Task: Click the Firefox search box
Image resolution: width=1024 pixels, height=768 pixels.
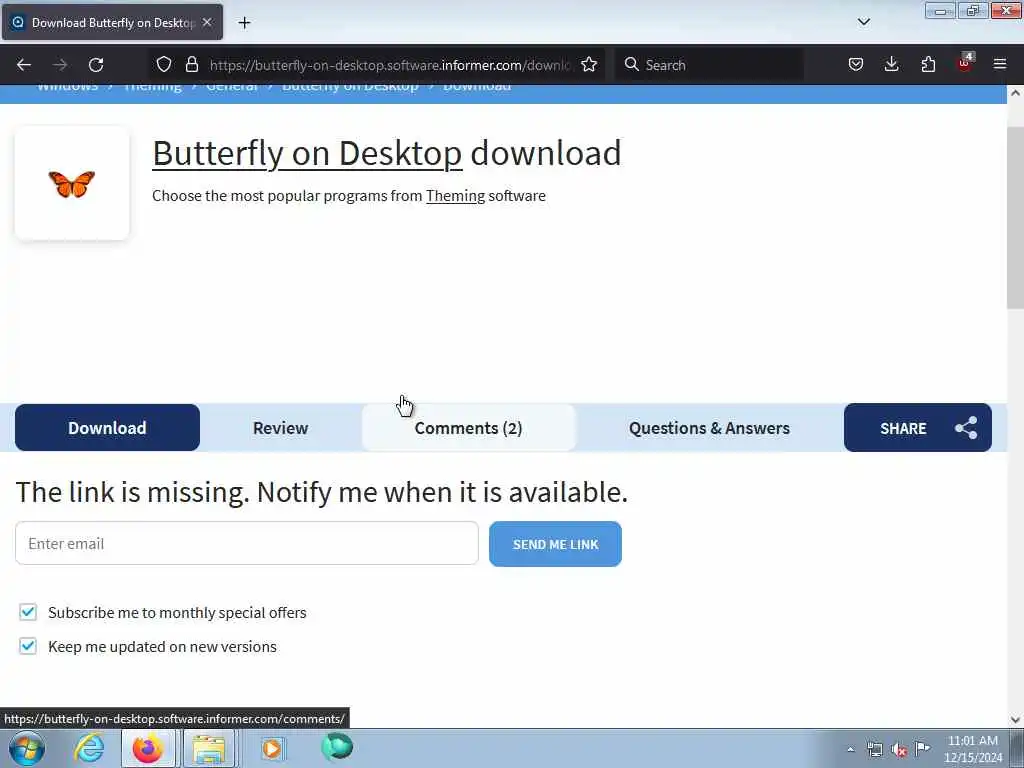Action: pyautogui.click(x=709, y=65)
